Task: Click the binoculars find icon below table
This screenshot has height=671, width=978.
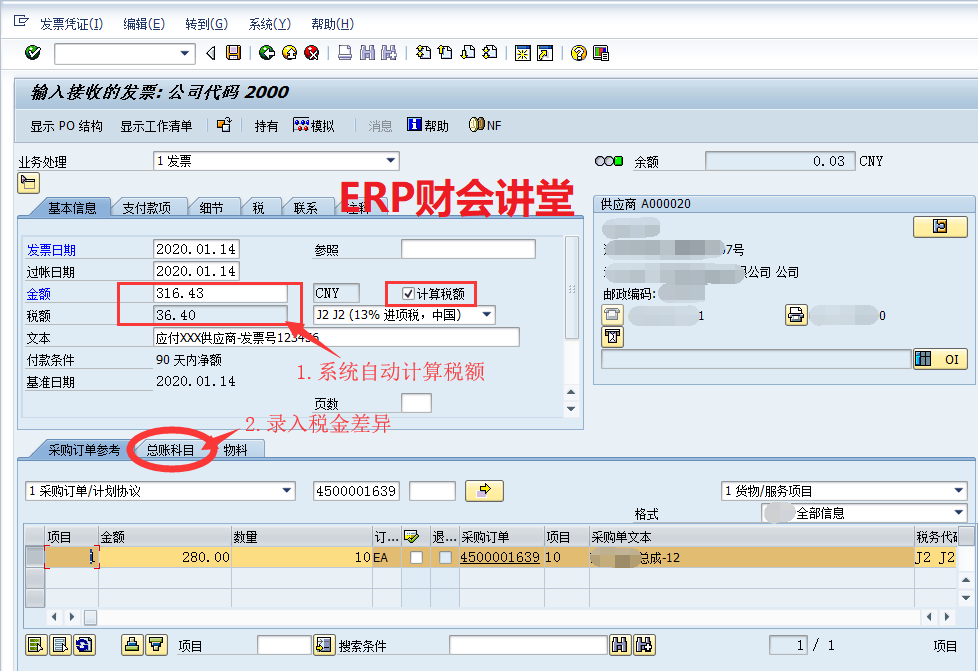Action: (x=620, y=645)
